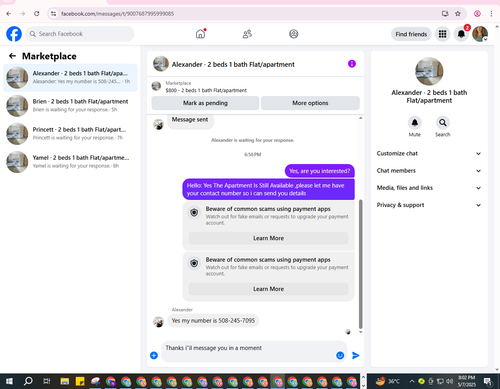Open the Friends icon in top navigation
This screenshot has width=500, height=389.
point(247,34)
